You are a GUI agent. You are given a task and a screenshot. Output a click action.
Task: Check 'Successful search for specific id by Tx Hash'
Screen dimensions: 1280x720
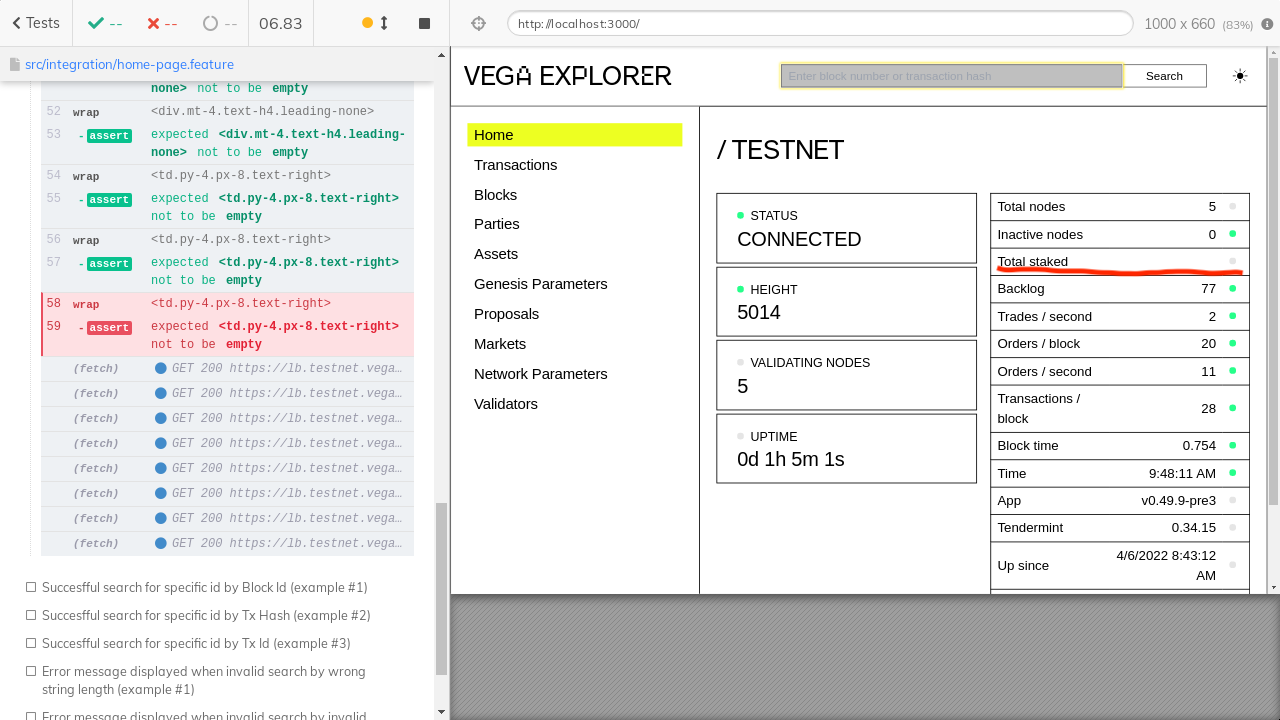31,615
